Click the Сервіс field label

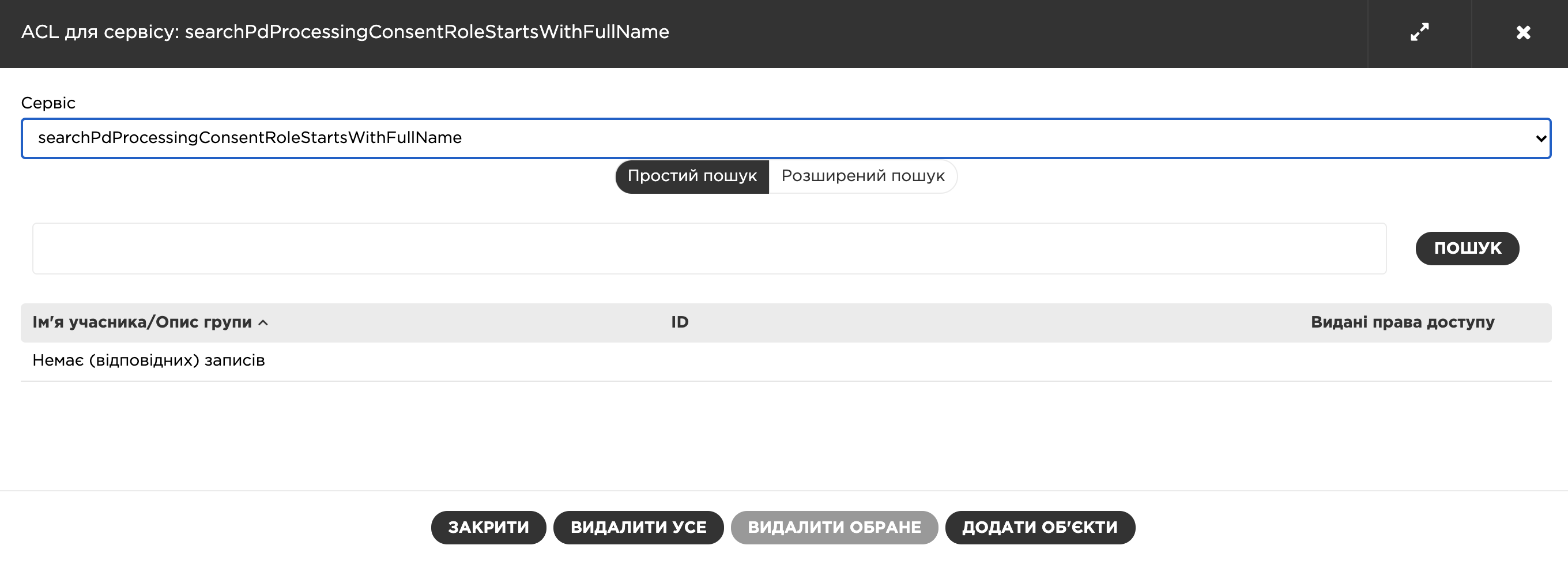point(48,103)
